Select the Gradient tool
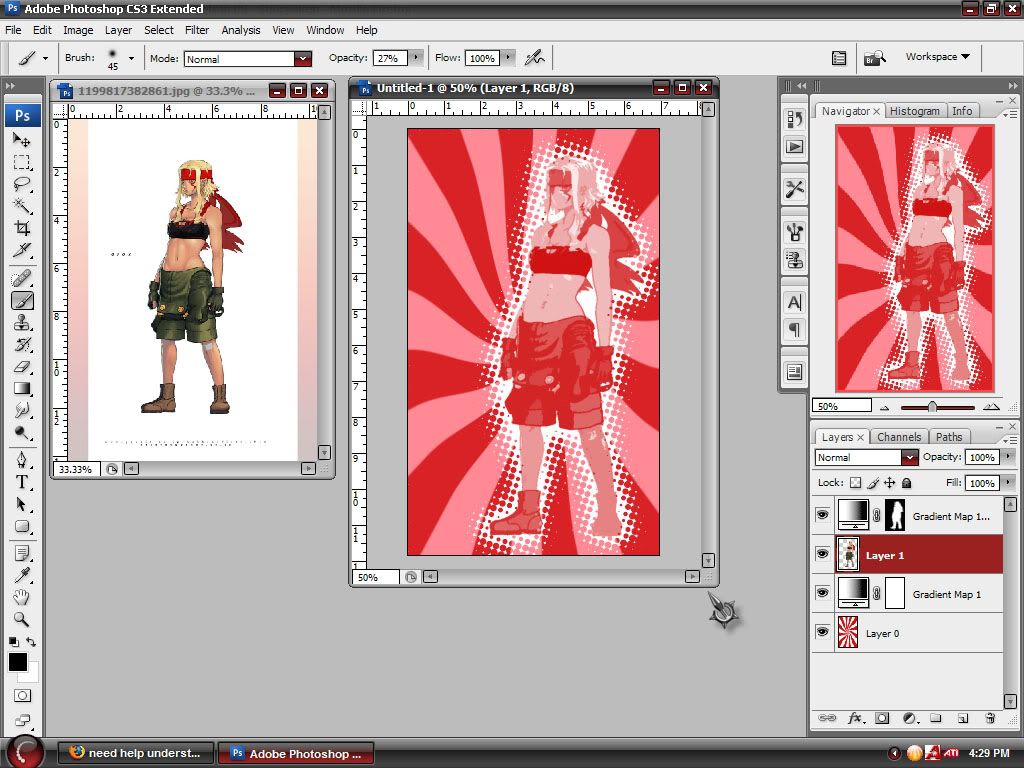 point(22,389)
